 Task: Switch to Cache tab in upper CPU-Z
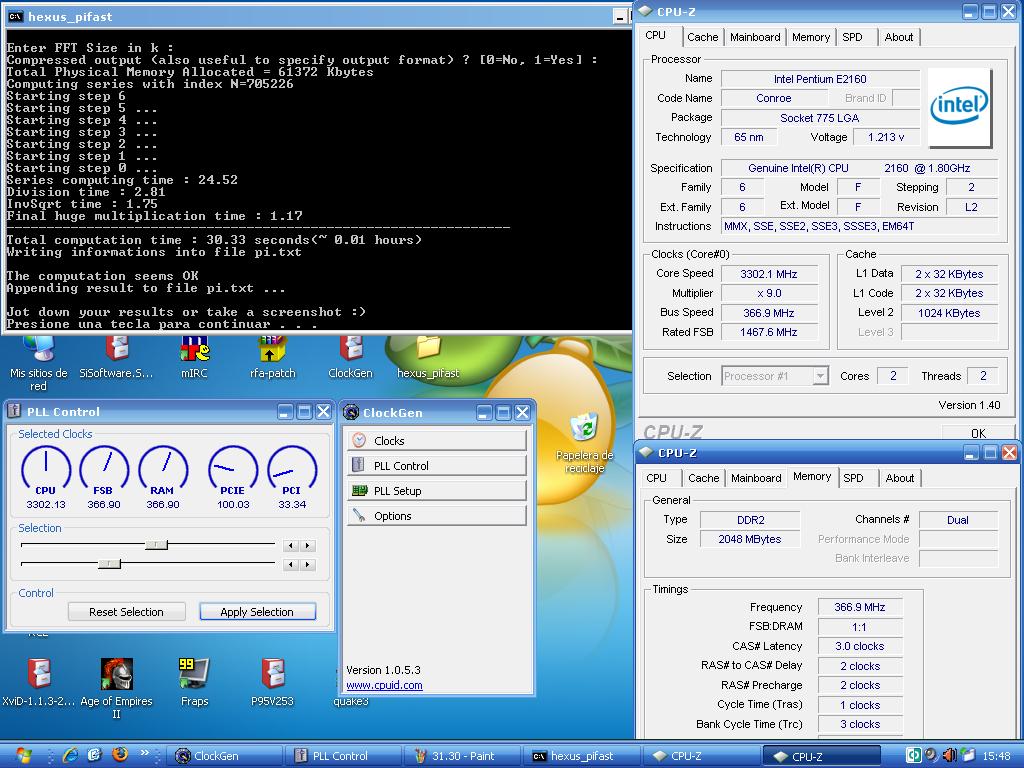703,37
